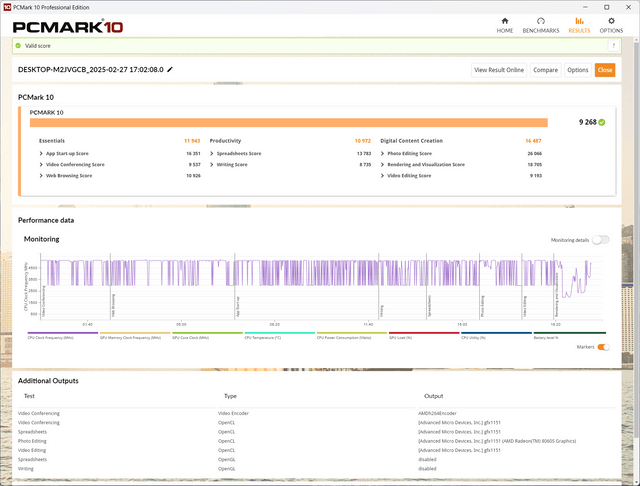
Task: Select CPU Temperature legend series
Action: click(x=280, y=335)
